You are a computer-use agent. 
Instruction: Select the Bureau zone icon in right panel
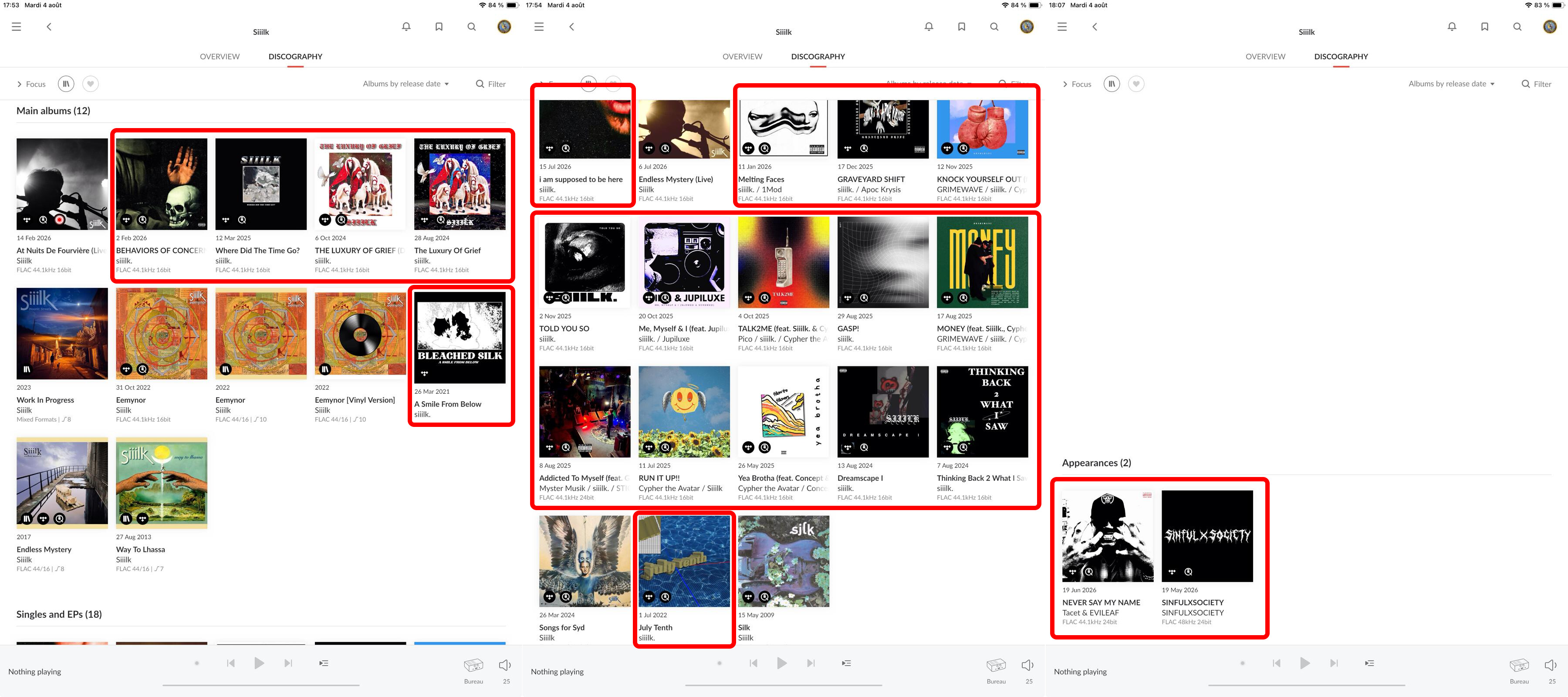click(x=1519, y=665)
